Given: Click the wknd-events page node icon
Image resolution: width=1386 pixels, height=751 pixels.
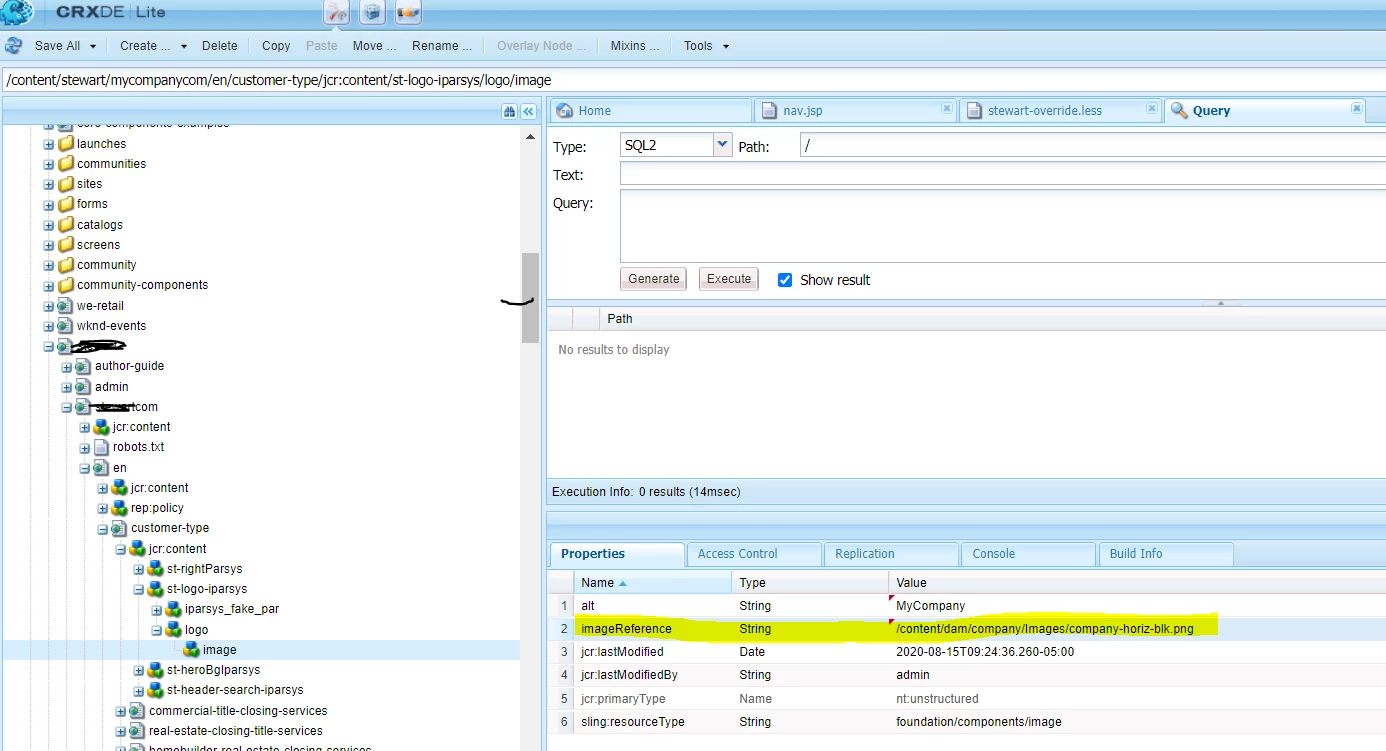Looking at the screenshot, I should point(66,326).
